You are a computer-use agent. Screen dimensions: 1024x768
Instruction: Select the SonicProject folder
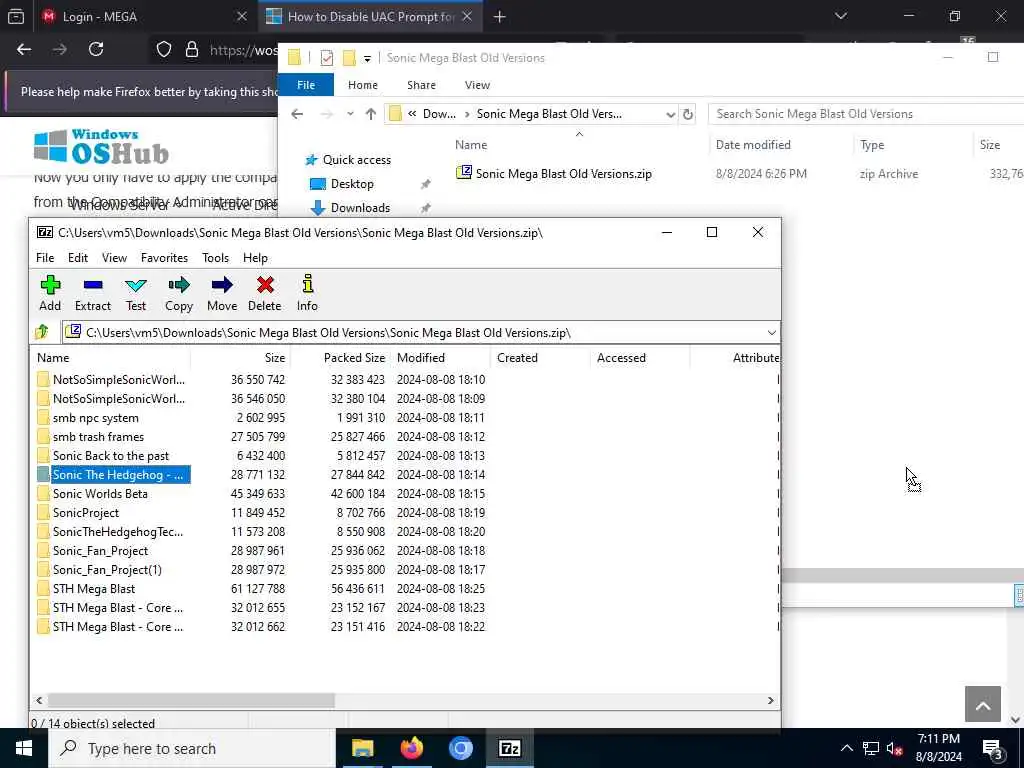[86, 513]
